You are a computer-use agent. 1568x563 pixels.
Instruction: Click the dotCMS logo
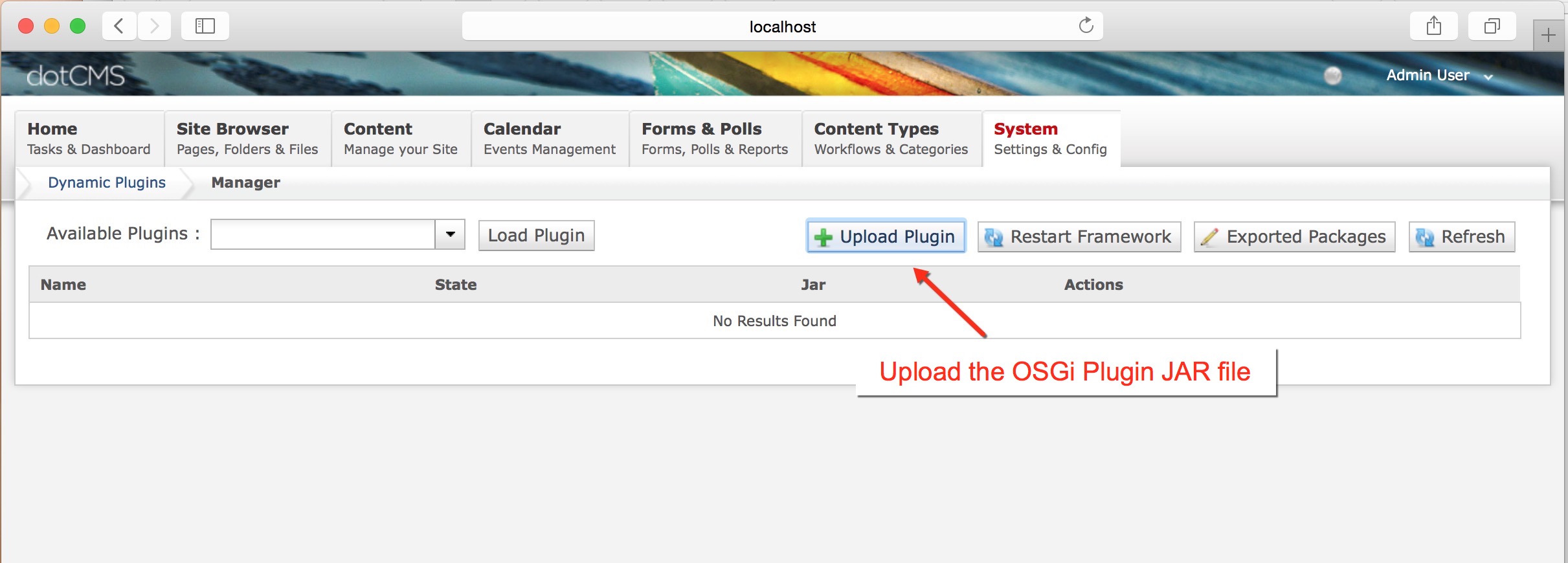(x=76, y=76)
